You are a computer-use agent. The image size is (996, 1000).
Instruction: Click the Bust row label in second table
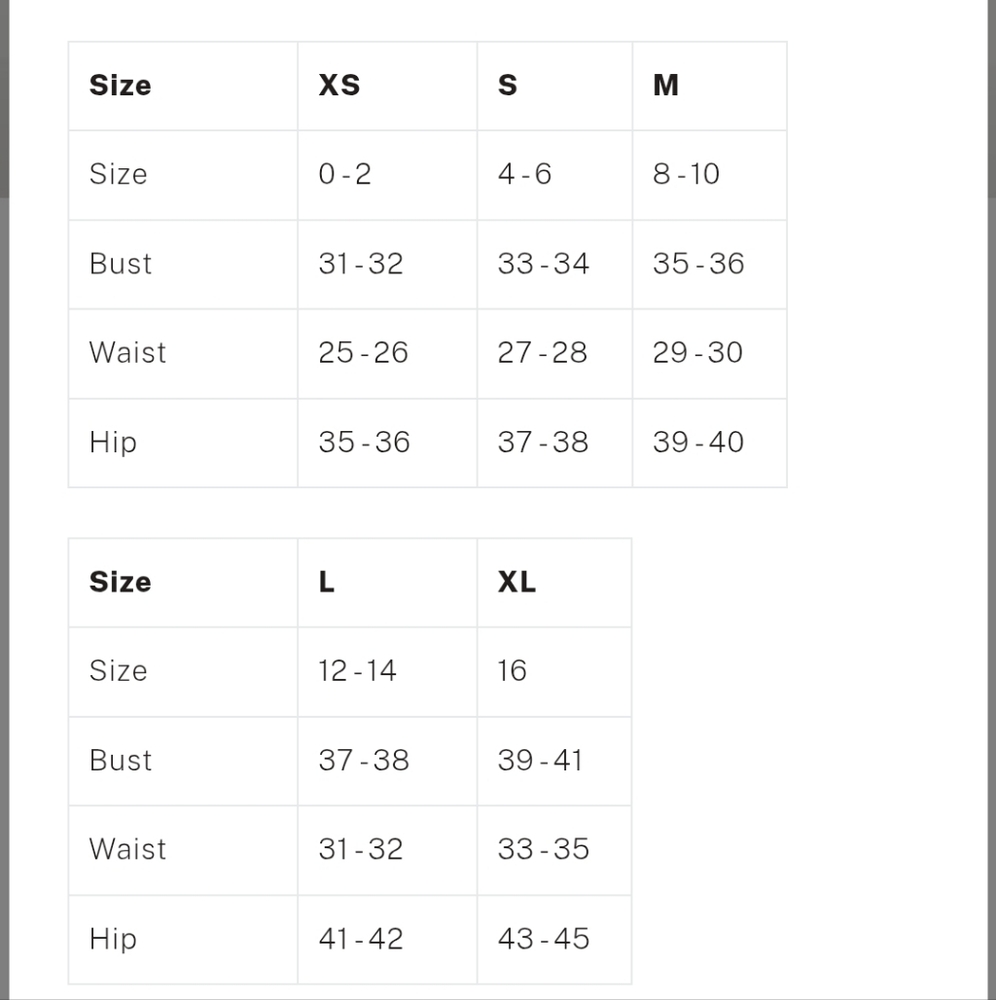click(x=121, y=760)
